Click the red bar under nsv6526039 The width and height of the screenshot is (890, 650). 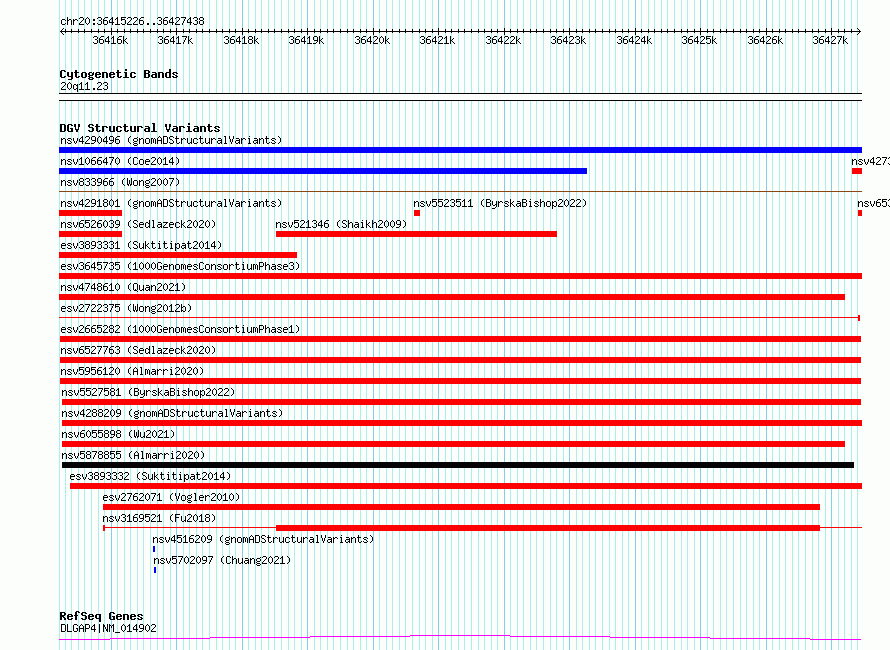click(x=90, y=234)
